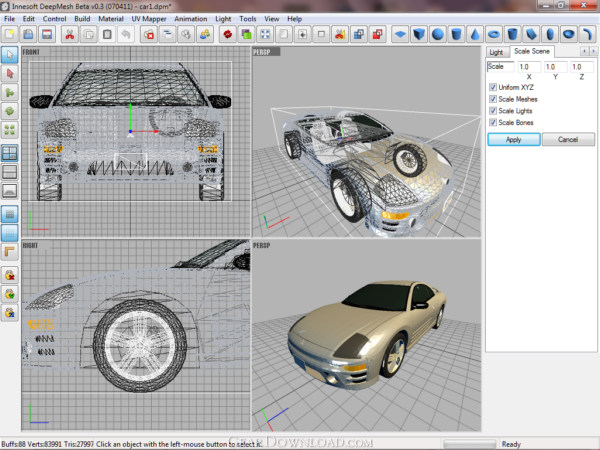Open the Animation menu
600x450 pixels.
click(191, 19)
